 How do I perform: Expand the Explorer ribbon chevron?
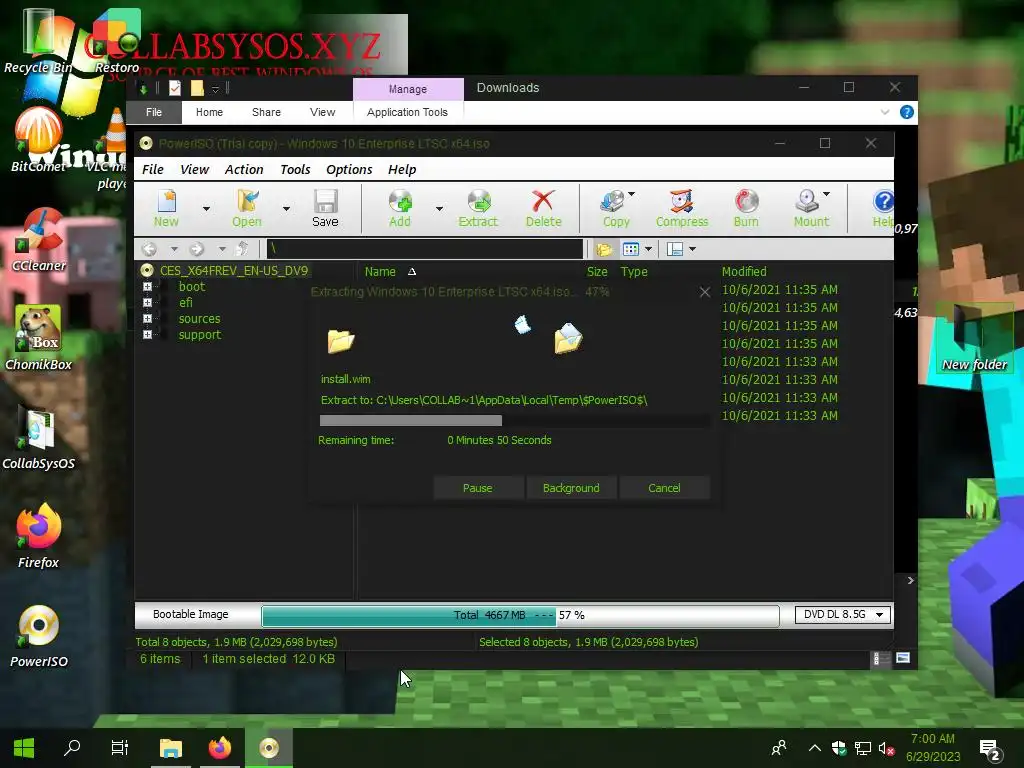pyautogui.click(x=885, y=112)
